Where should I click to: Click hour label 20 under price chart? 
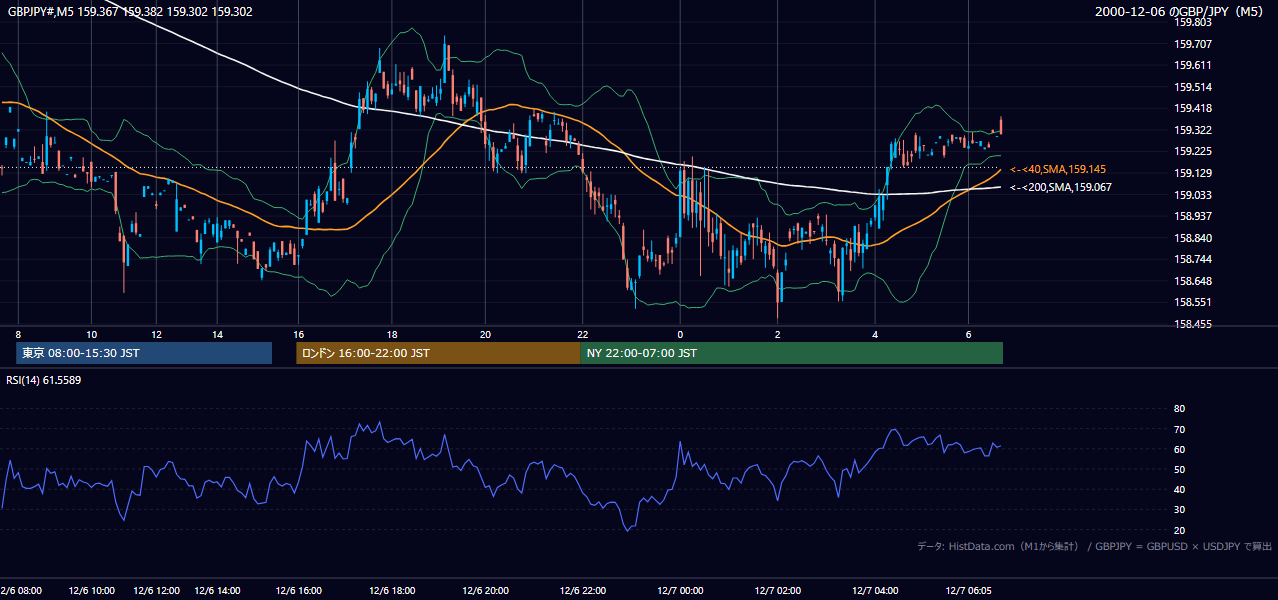point(486,334)
